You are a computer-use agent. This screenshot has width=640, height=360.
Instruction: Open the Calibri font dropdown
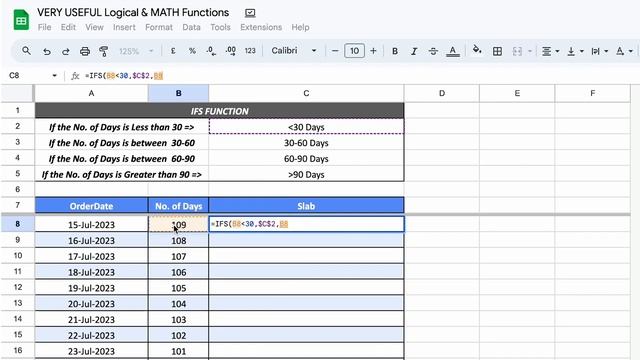[294, 51]
